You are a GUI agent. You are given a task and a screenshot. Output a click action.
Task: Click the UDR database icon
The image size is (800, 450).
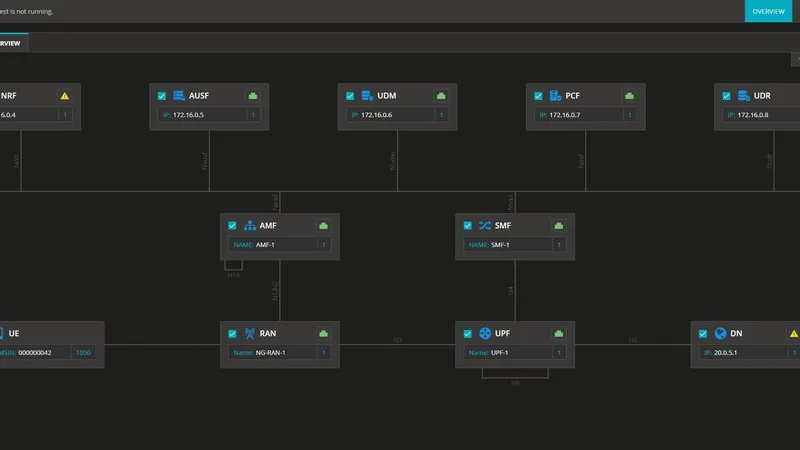(x=743, y=95)
